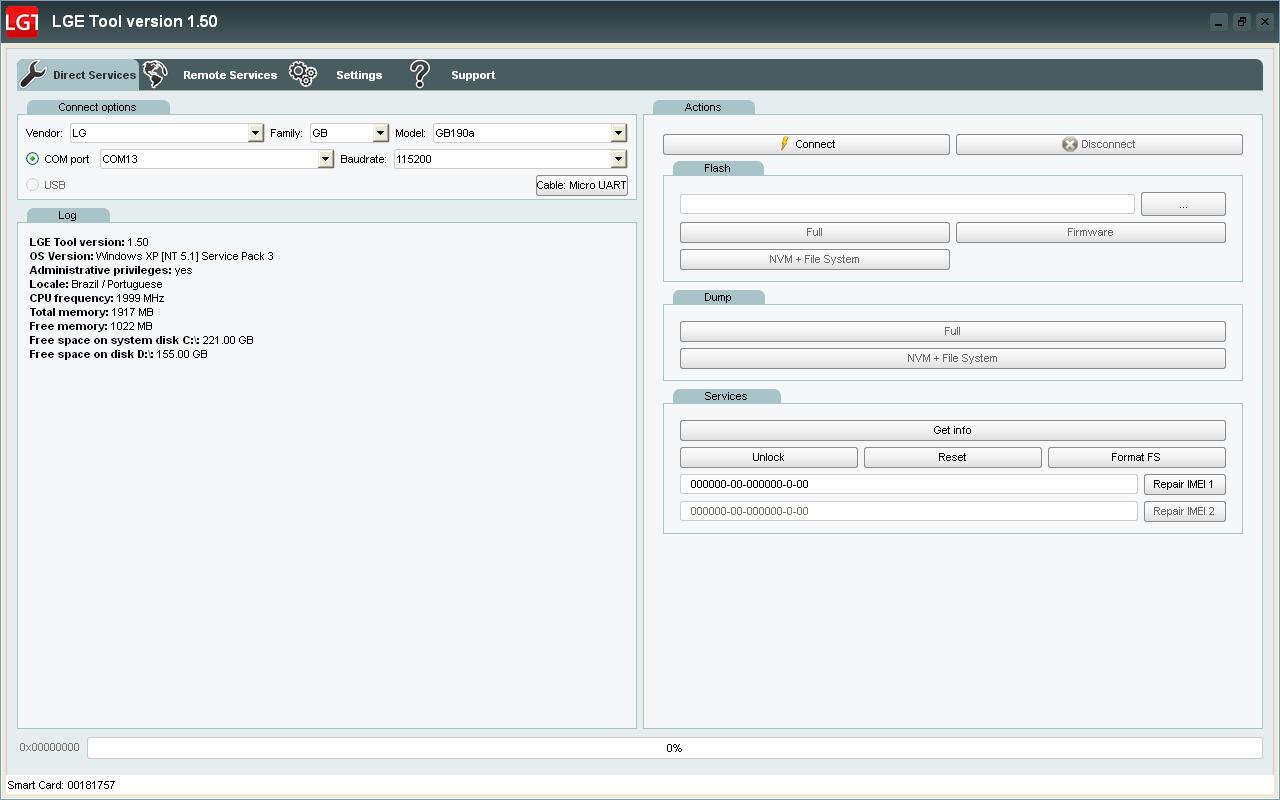Click the Full button under Flash
This screenshot has height=800, width=1280.
click(815, 232)
